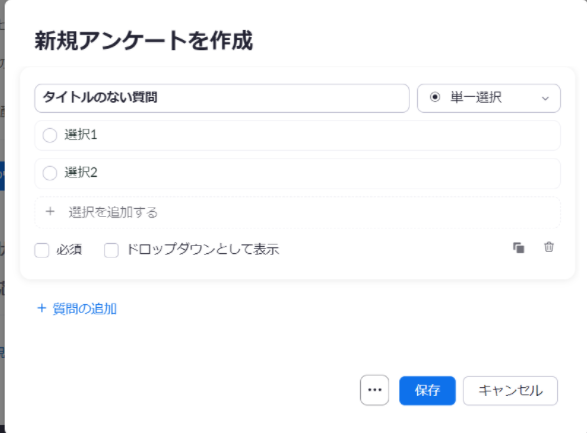The image size is (587, 433).
Task: Duplicate the question with the copy icon
Action: [x=518, y=248]
